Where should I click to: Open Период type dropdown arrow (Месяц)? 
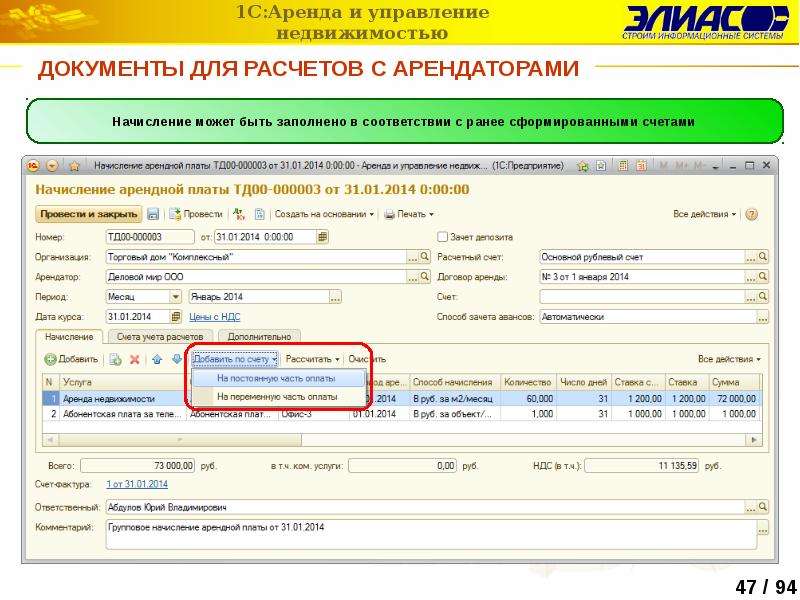click(x=176, y=296)
